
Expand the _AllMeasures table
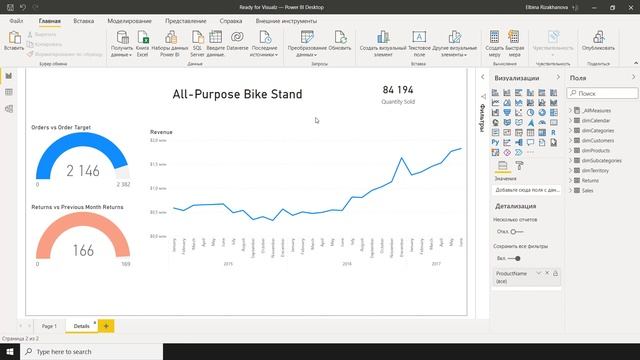[x=571, y=111]
